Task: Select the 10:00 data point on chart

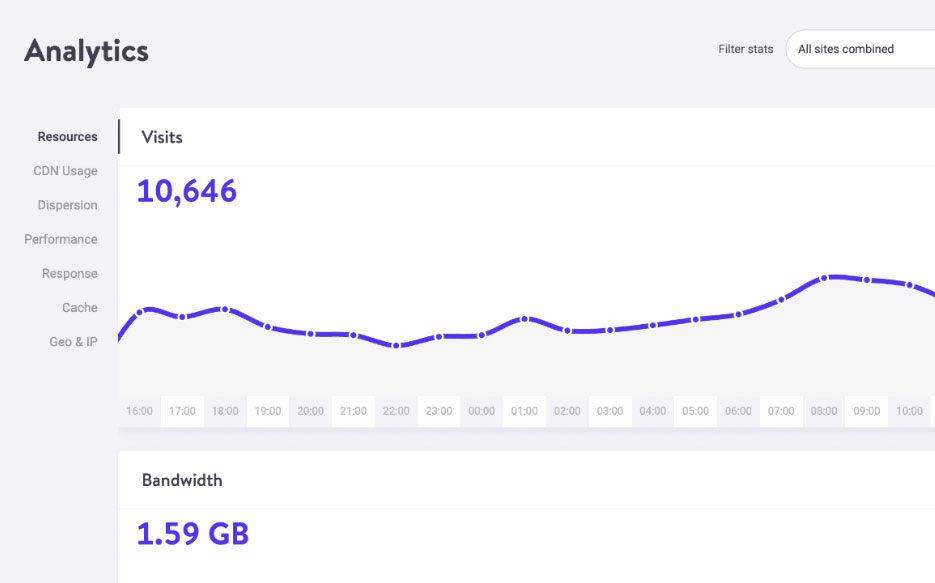Action: tap(909, 285)
